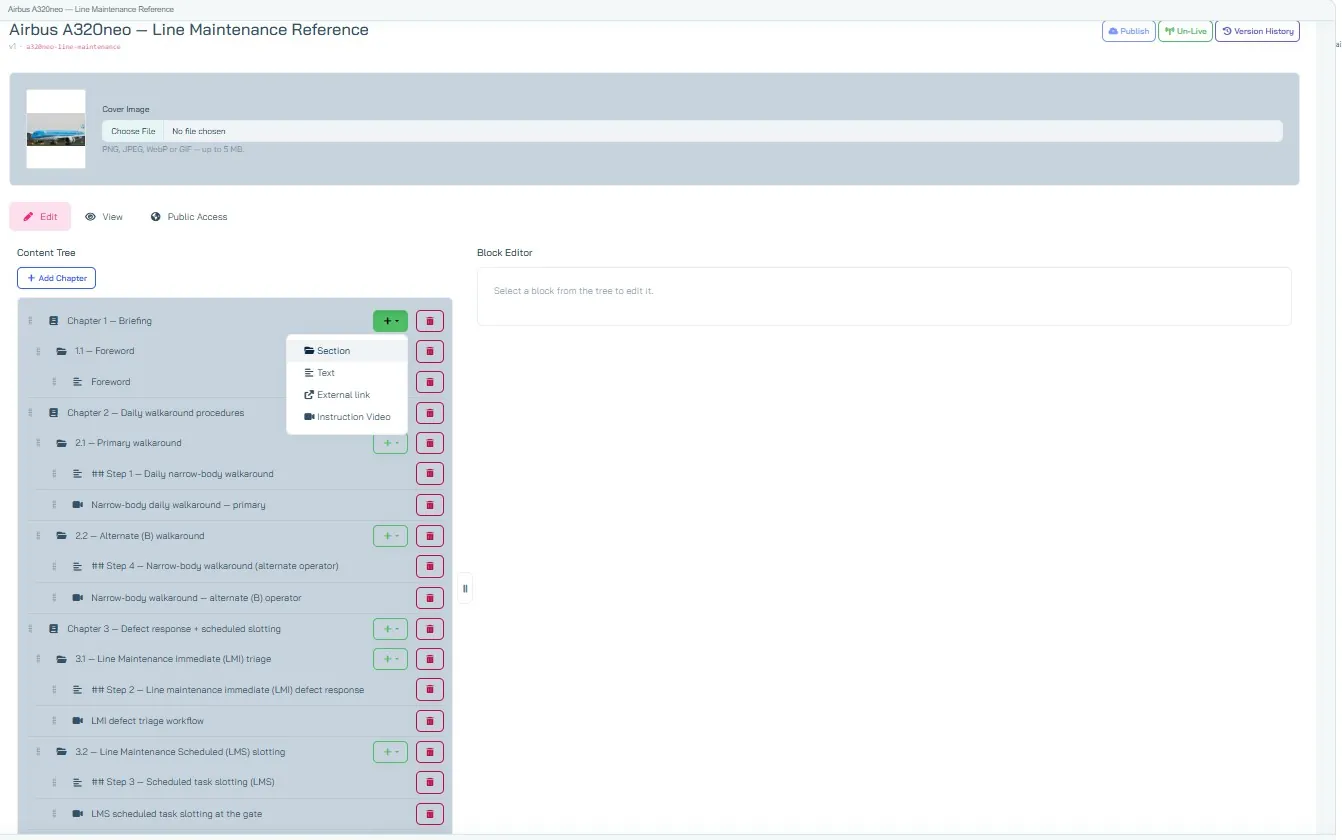Image resolution: width=1342 pixels, height=840 pixels.
Task: Click the Publish button
Action: pyautogui.click(x=1129, y=31)
